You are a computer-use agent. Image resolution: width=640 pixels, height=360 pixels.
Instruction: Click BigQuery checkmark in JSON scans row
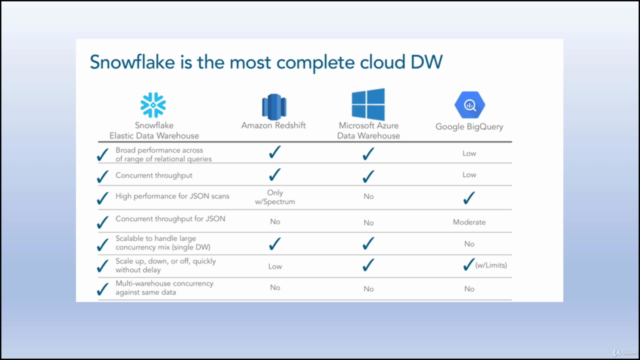point(469,198)
